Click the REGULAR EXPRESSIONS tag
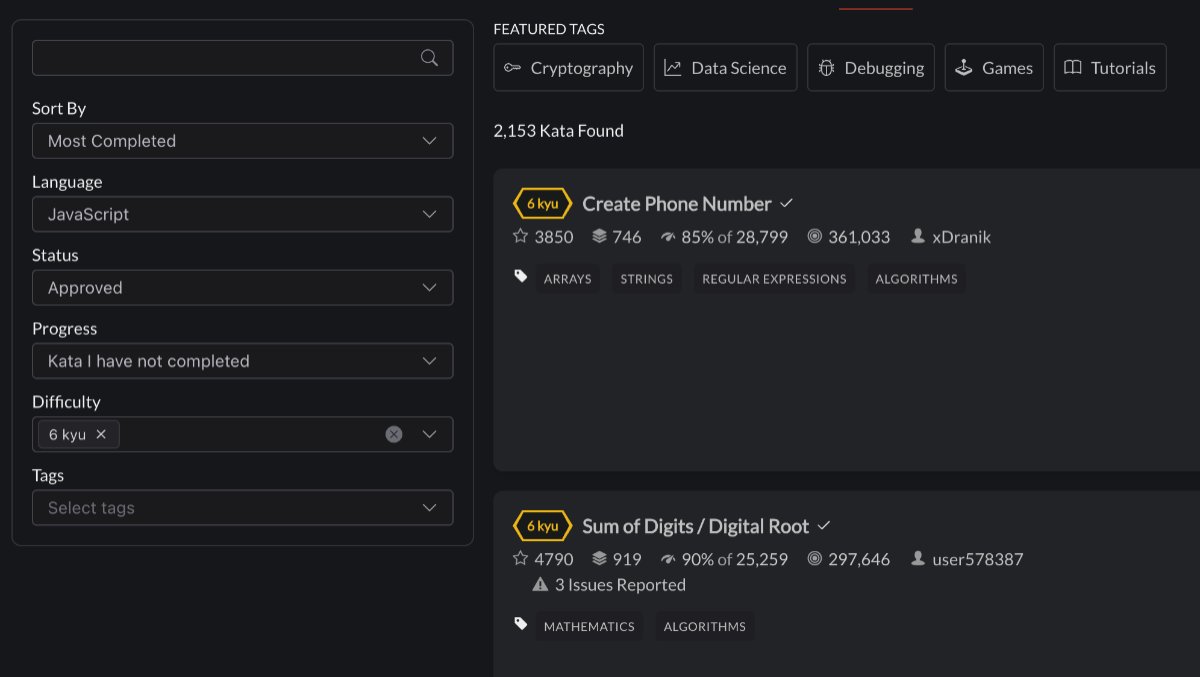1200x677 pixels. click(774, 279)
